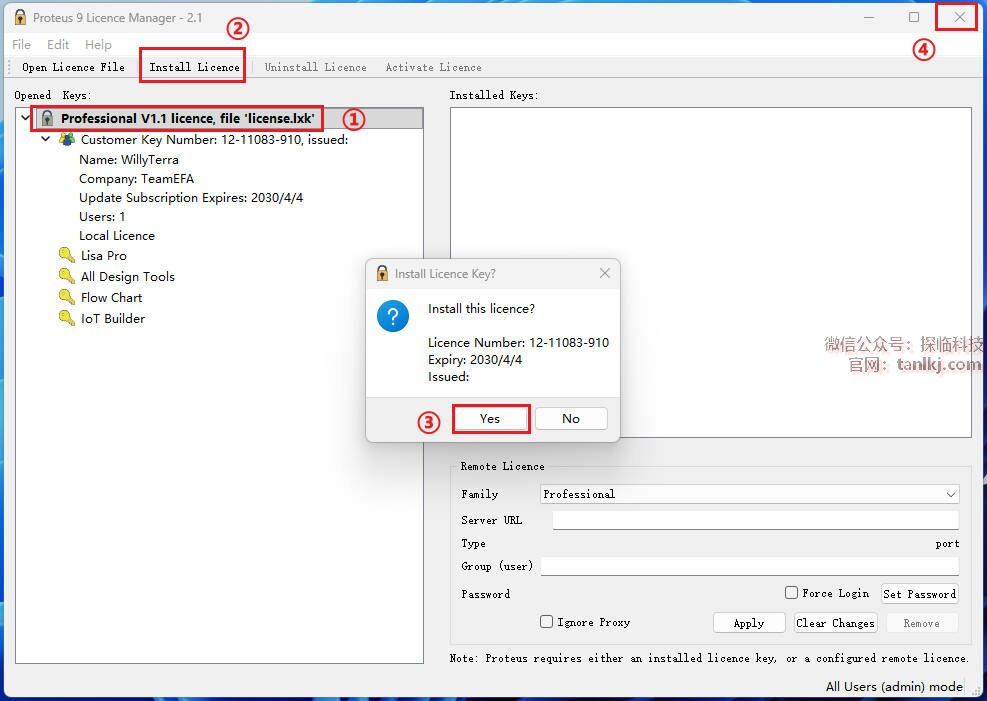
Task: Select the Flow Chart tree item
Action: [111, 298]
